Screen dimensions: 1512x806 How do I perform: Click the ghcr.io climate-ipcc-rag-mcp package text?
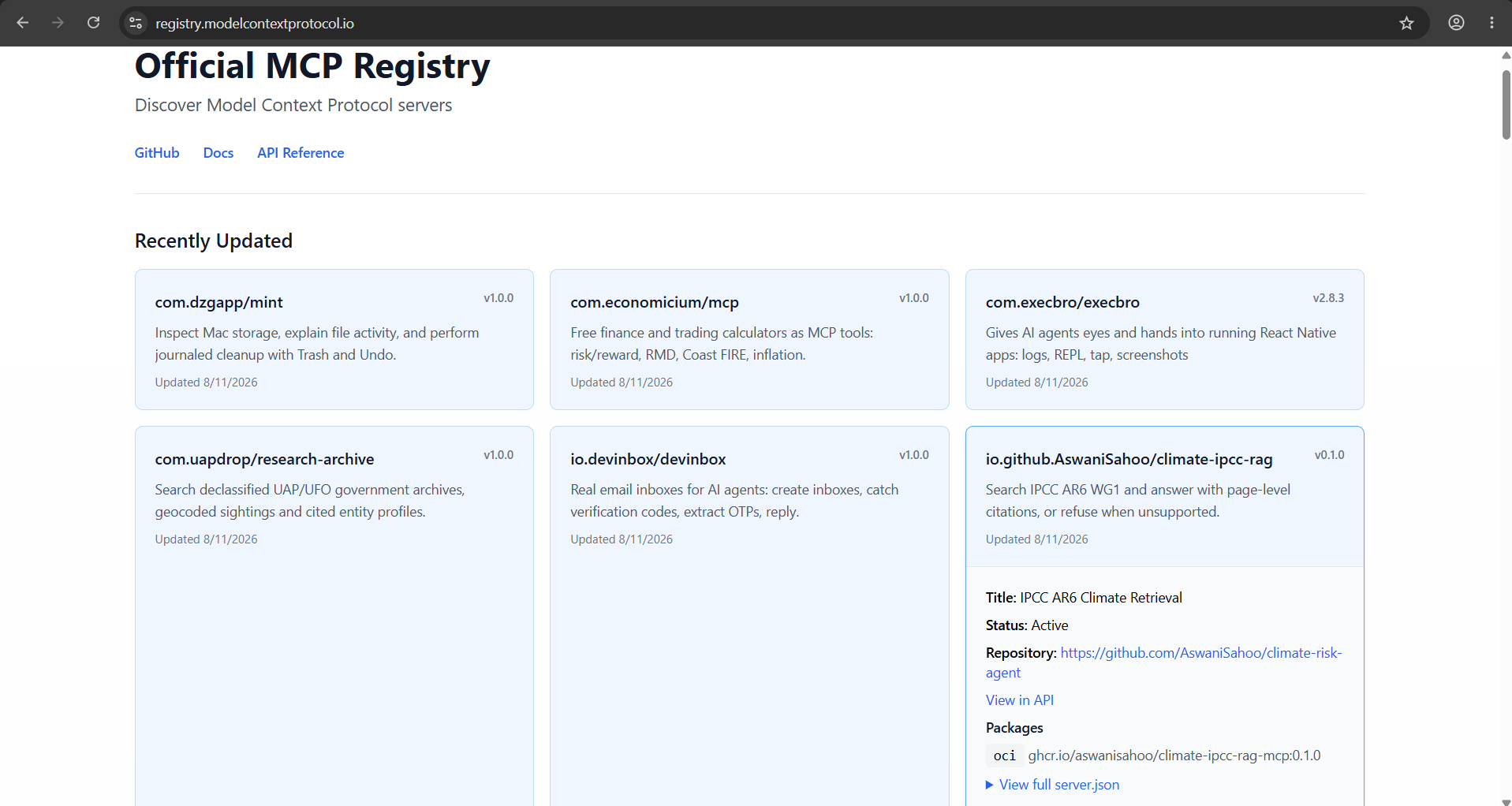pos(1174,756)
